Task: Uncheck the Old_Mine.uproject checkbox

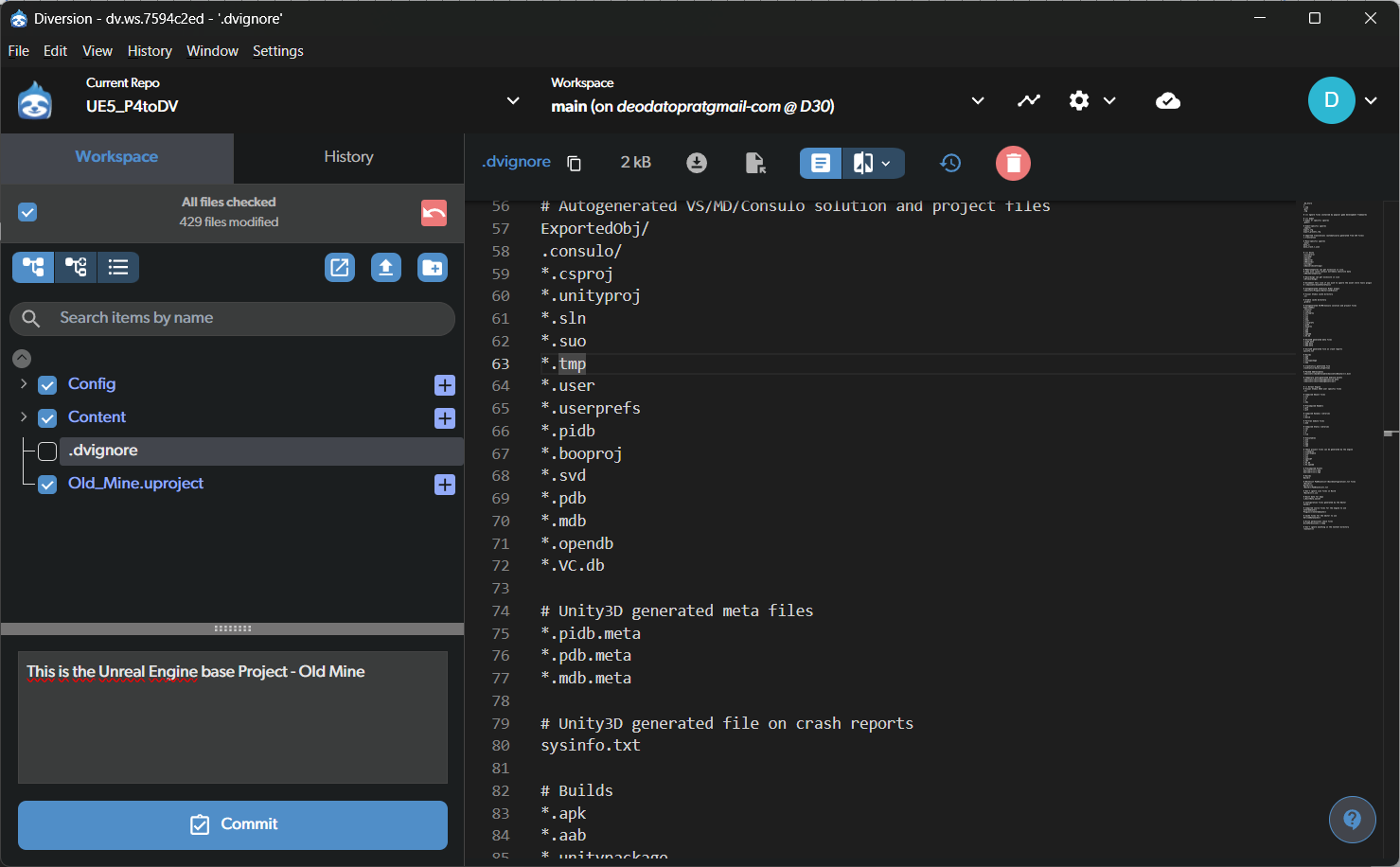Action: click(47, 485)
